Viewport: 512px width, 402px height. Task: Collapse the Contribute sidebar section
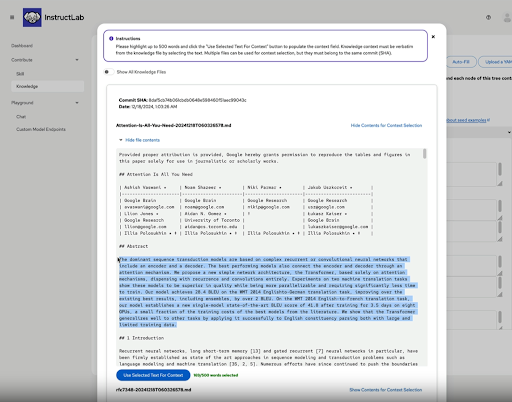tap(77, 60)
